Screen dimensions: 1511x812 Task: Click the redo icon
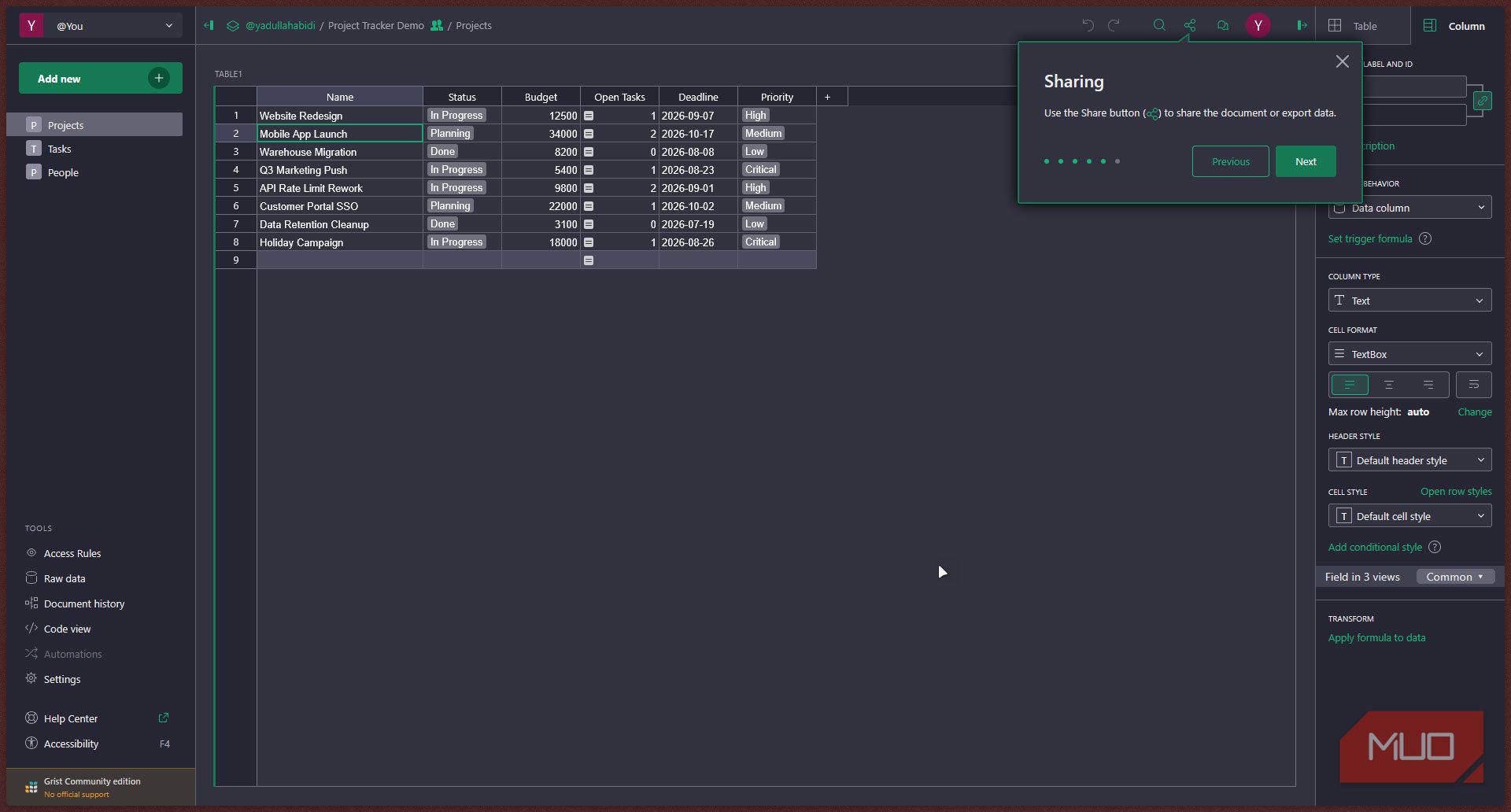click(1114, 25)
